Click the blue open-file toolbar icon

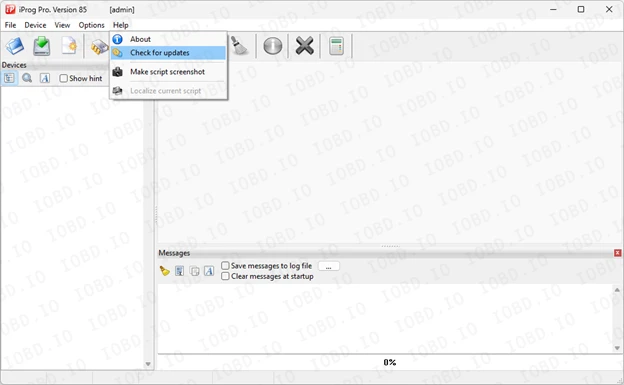(15, 46)
